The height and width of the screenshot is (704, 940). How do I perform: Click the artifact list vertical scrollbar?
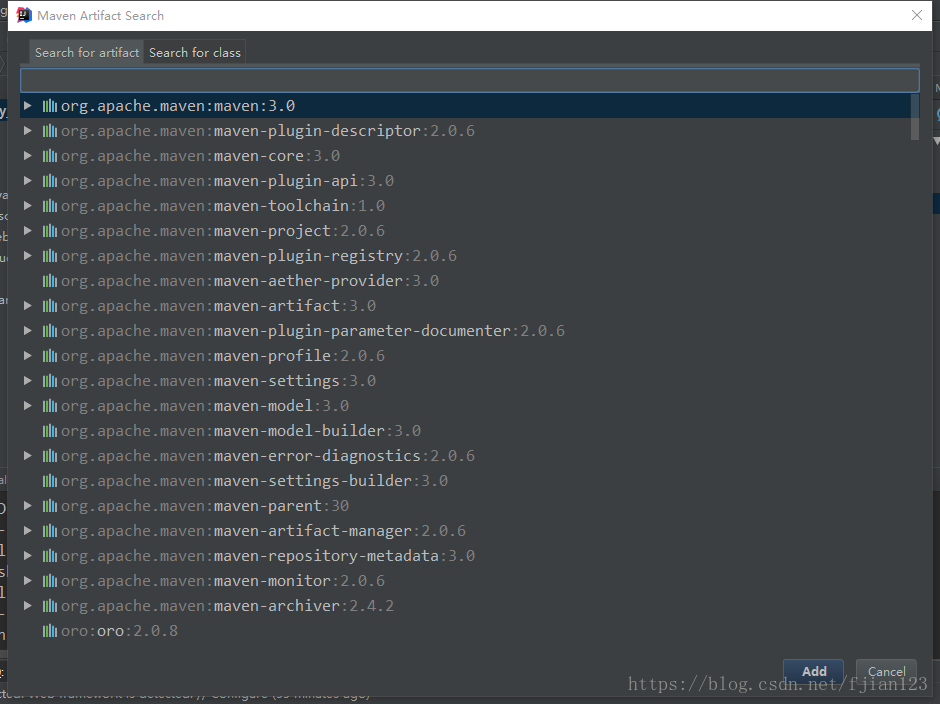(x=915, y=117)
